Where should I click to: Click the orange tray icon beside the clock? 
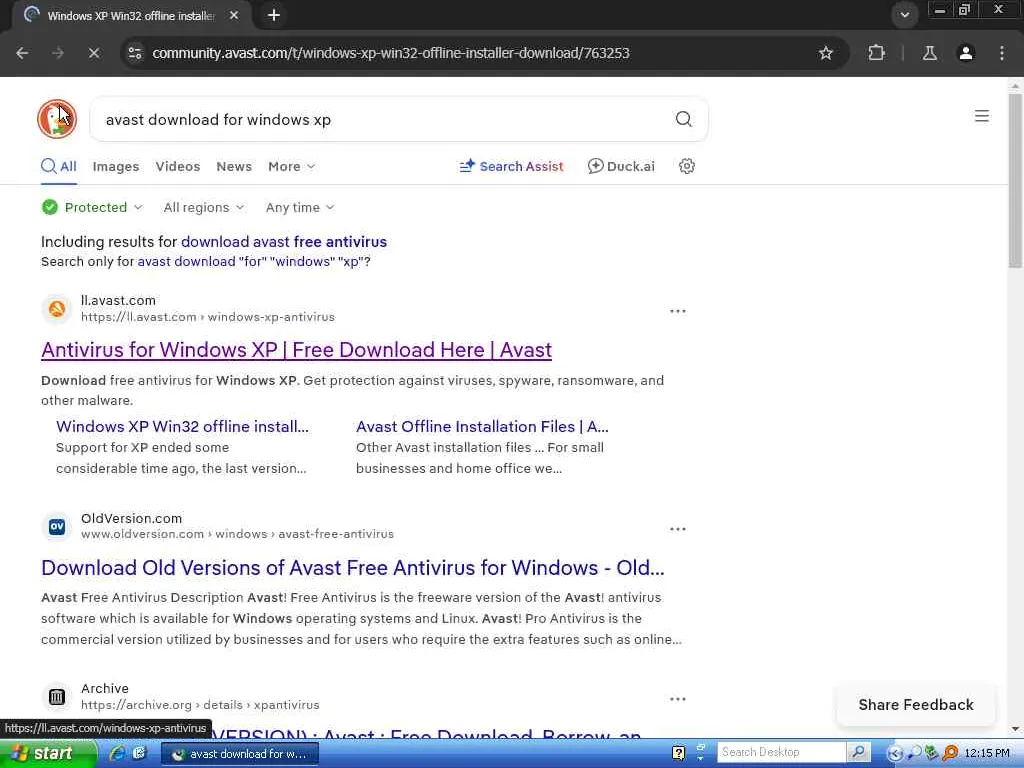click(950, 753)
